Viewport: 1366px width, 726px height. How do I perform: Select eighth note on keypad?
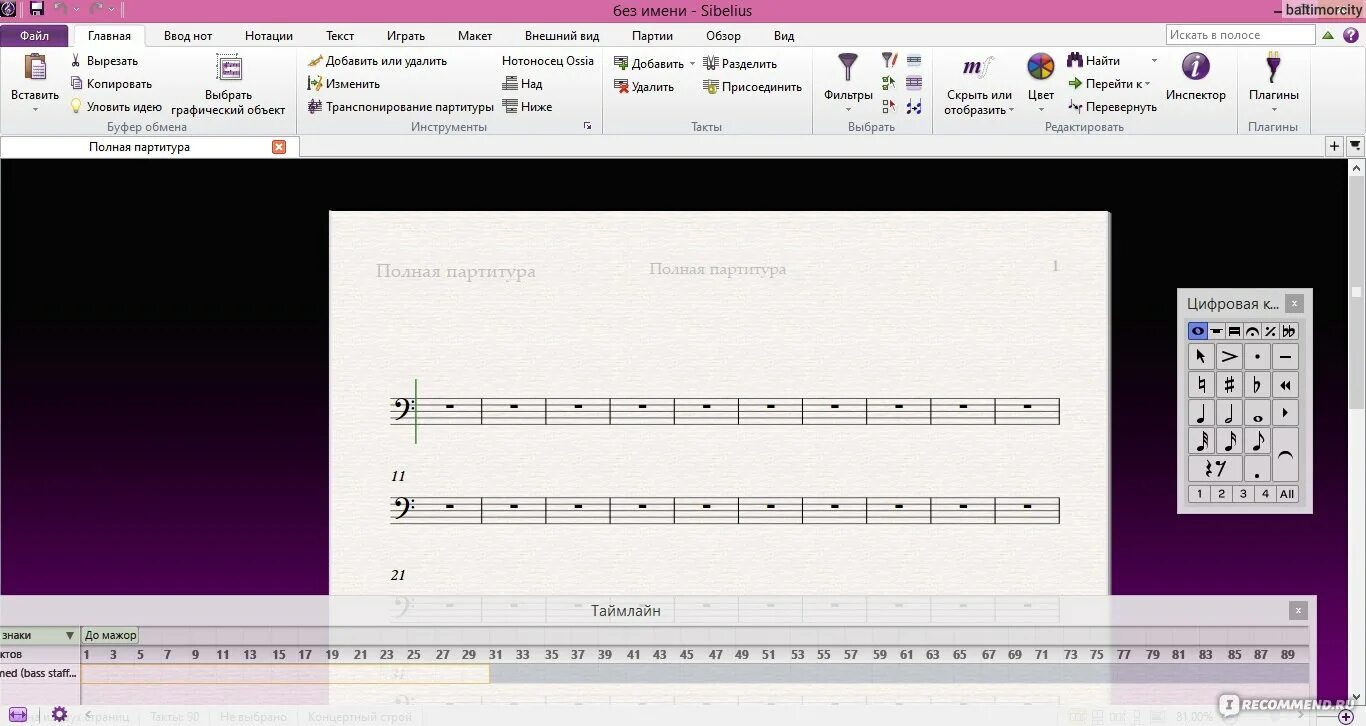pos(1257,440)
